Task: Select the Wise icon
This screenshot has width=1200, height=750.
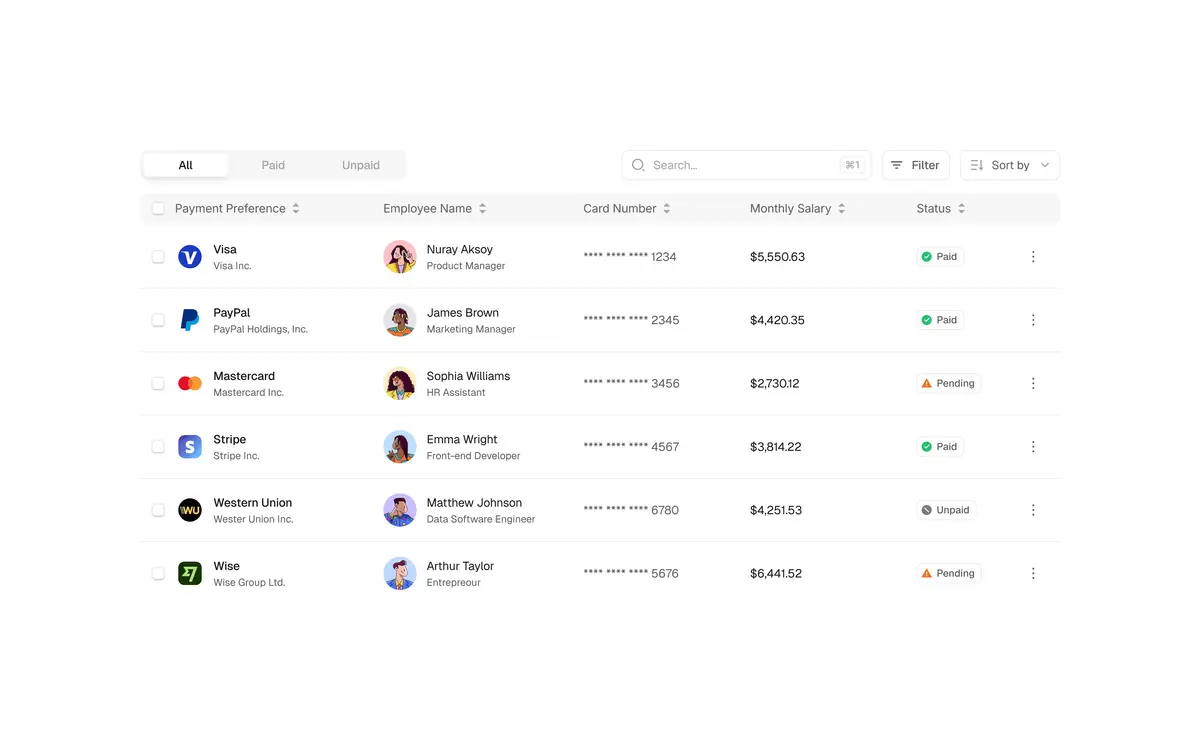Action: [x=190, y=573]
